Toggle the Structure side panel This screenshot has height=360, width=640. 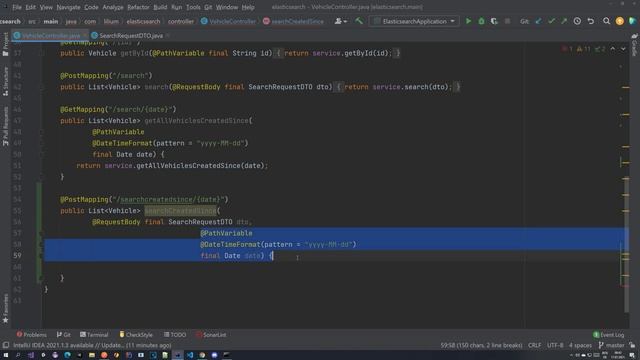pos(5,82)
